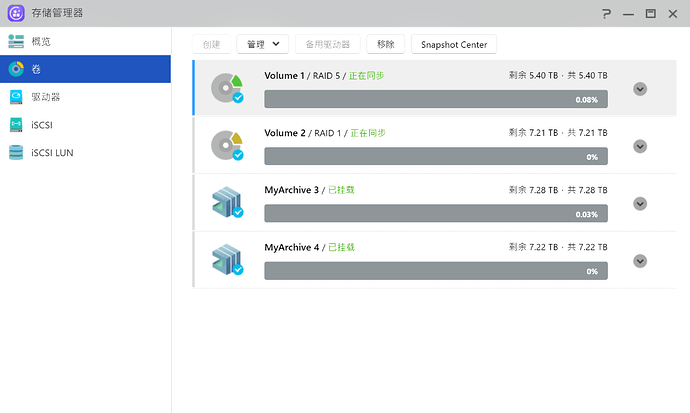Select the 卷 volume tab in sidebar
Image resolution: width=690 pixels, height=413 pixels.
(x=85, y=69)
